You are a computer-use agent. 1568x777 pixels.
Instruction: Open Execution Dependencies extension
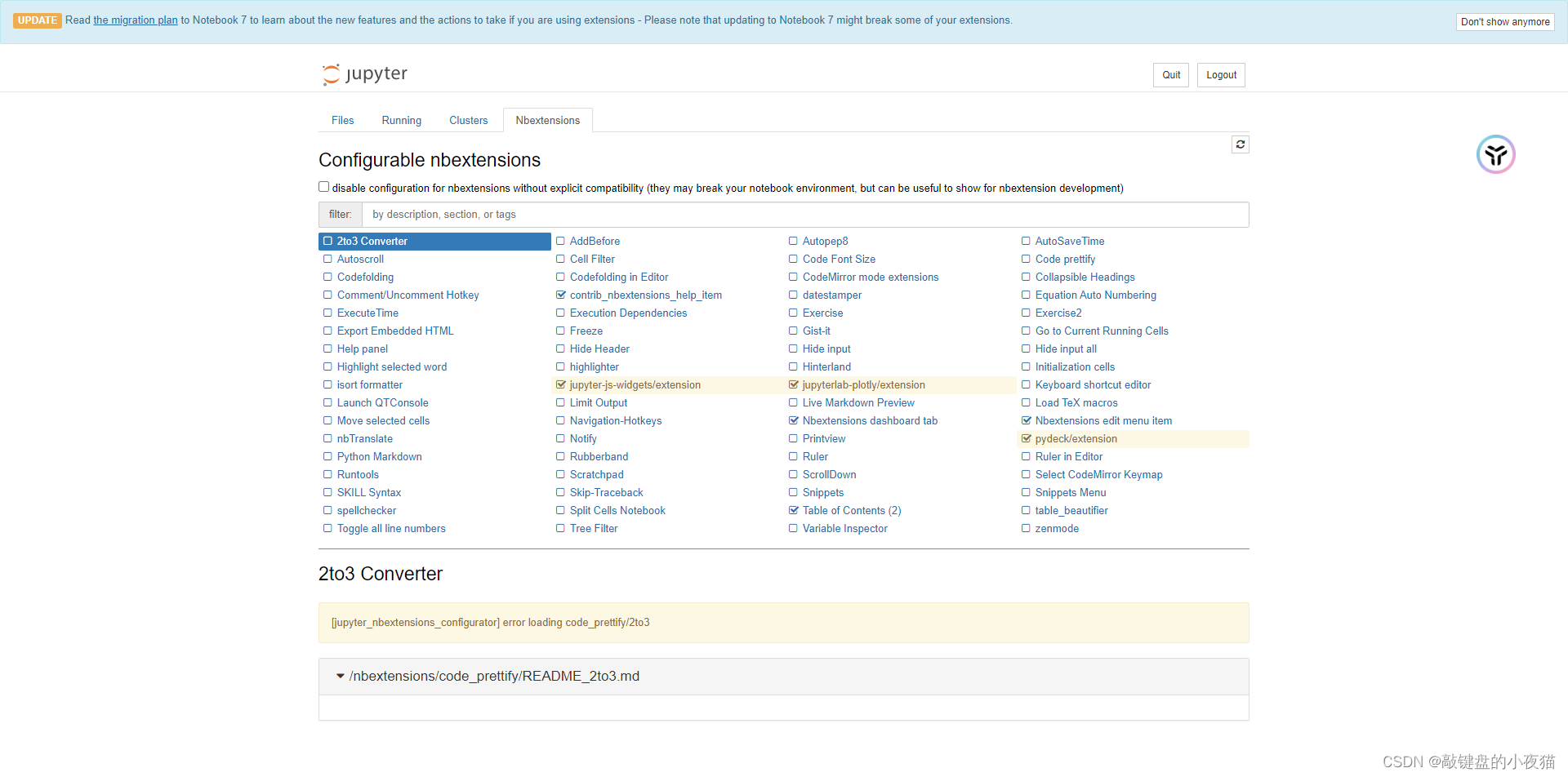point(629,313)
